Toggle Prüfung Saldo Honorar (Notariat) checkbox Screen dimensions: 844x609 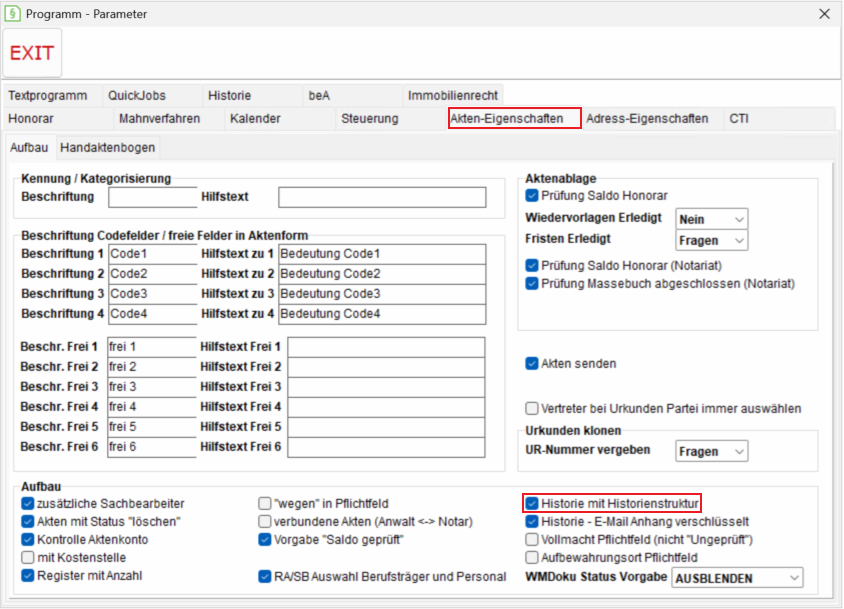pos(532,265)
